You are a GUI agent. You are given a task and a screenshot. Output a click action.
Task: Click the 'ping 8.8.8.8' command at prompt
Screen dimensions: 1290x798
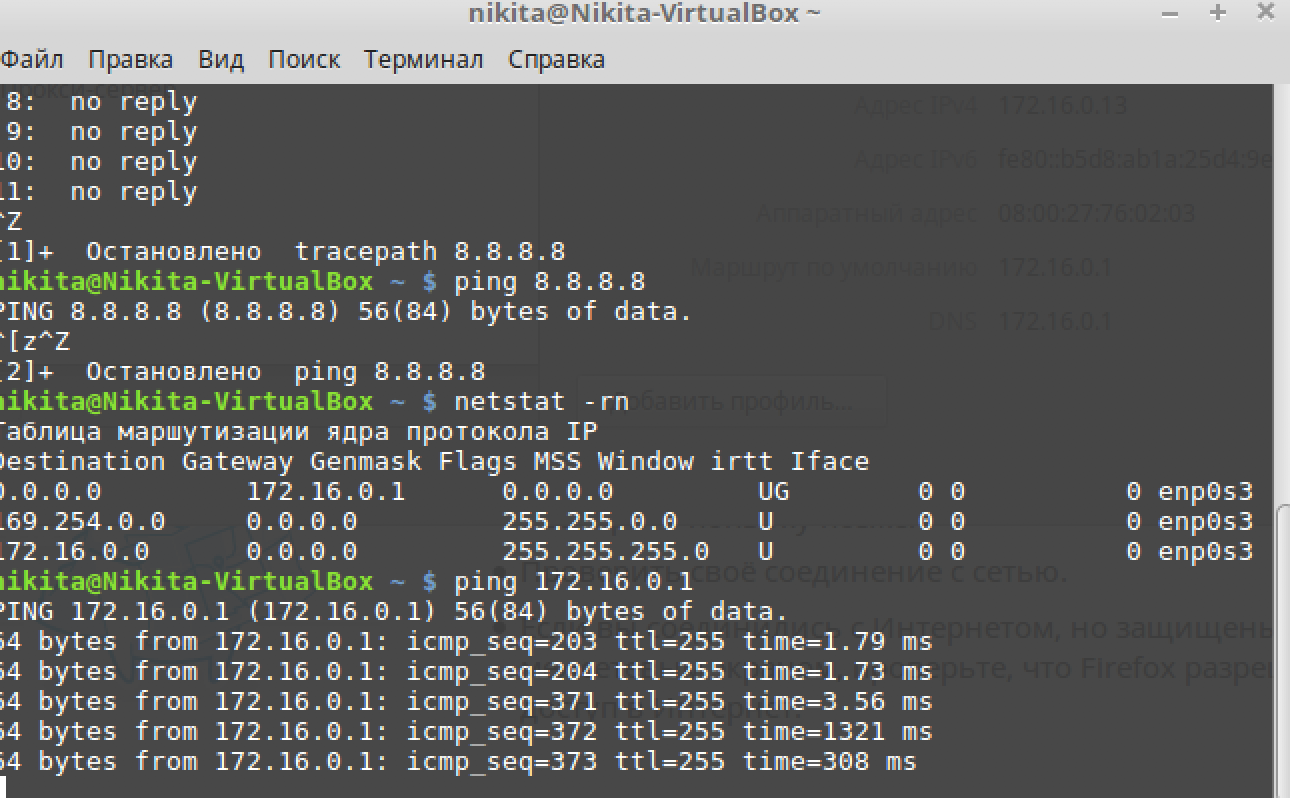click(x=549, y=281)
